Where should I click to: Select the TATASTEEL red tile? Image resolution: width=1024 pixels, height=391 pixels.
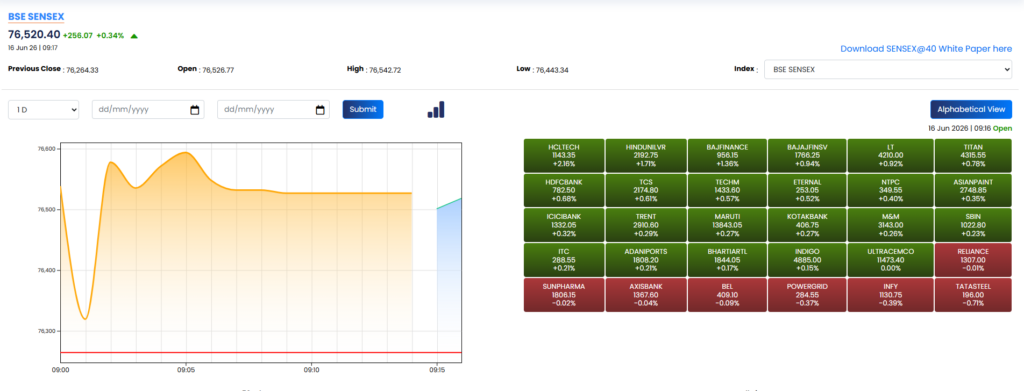pyautogui.click(x=973, y=295)
